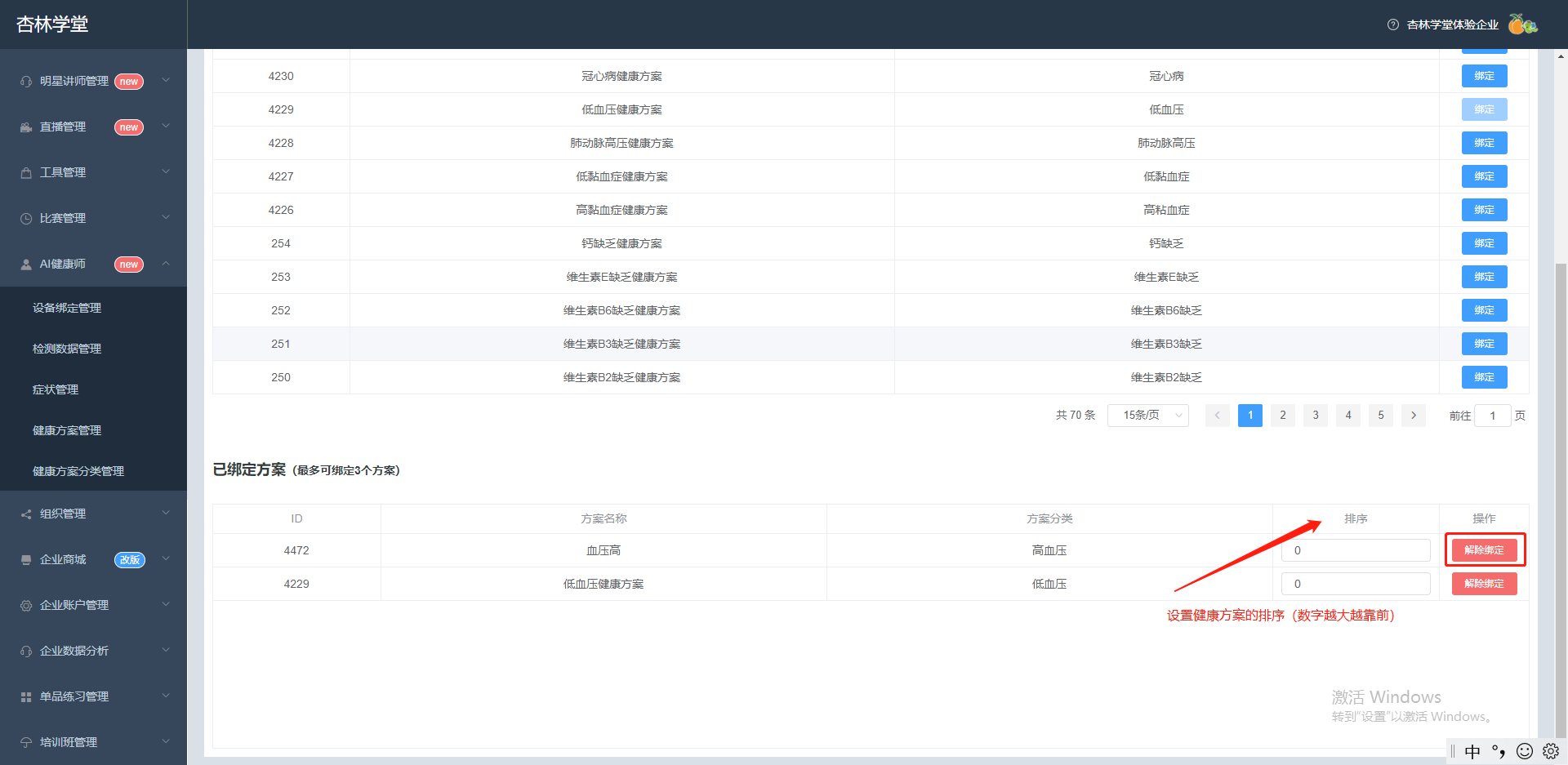
Task: Open 设备绑定管理 submenu item
Action: (67, 308)
